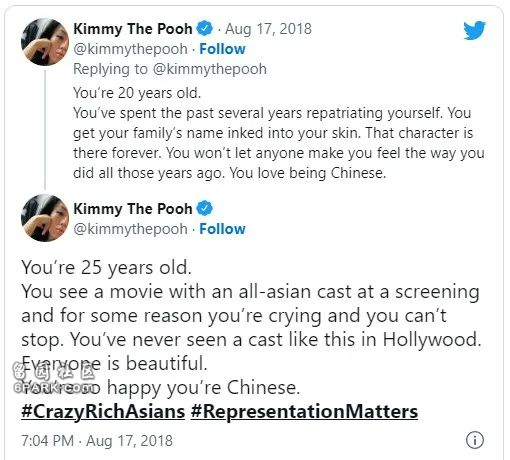The image size is (510, 460).
Task: Click the Twitter bird logo icon
Action: coord(474,30)
